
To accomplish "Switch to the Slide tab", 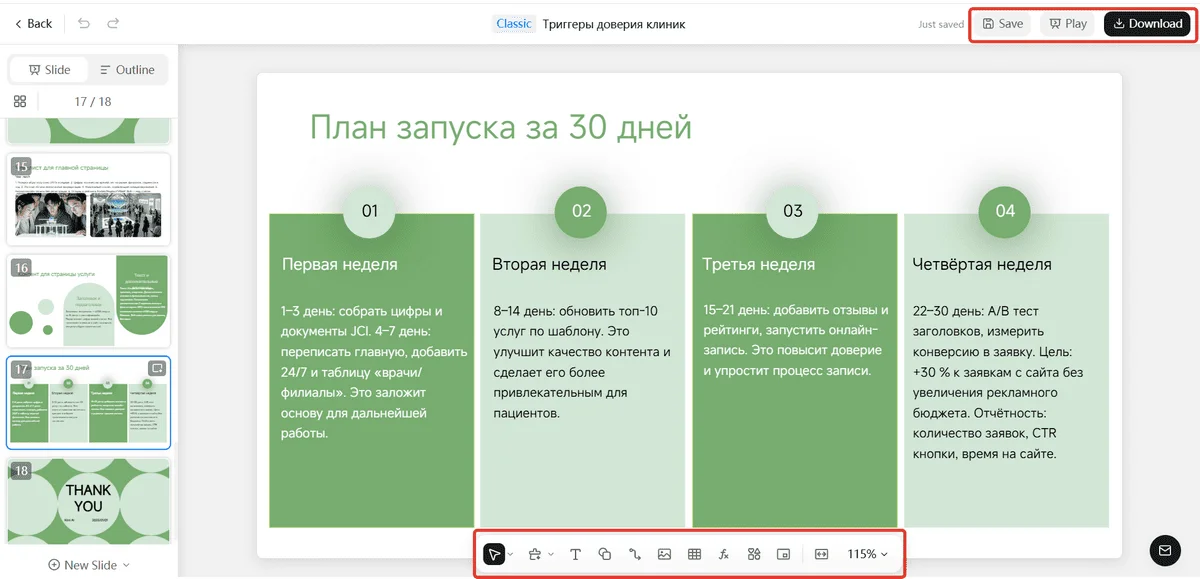I will (x=49, y=70).
